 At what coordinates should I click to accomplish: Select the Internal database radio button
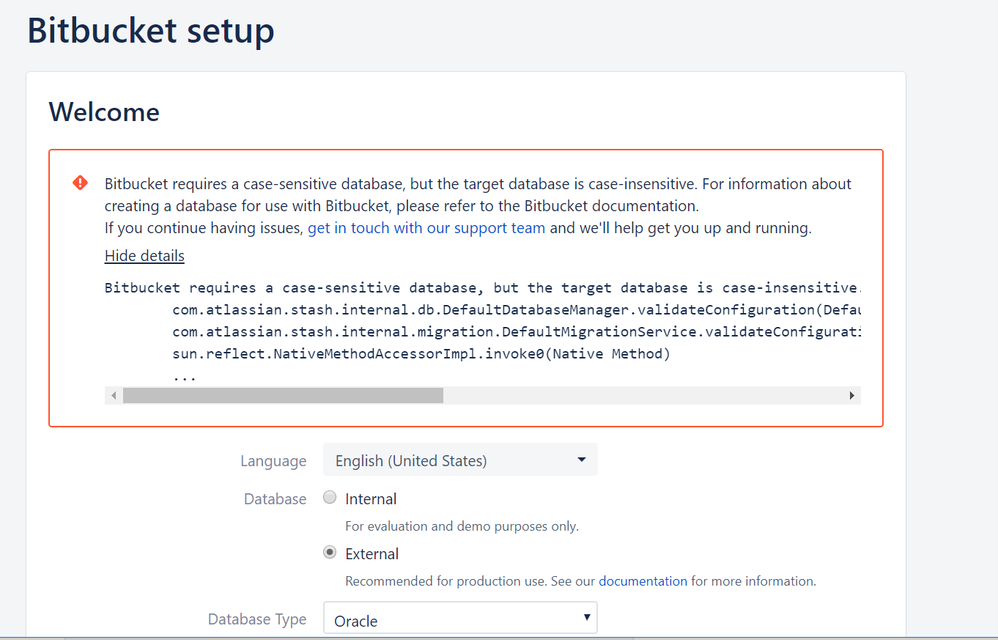330,497
